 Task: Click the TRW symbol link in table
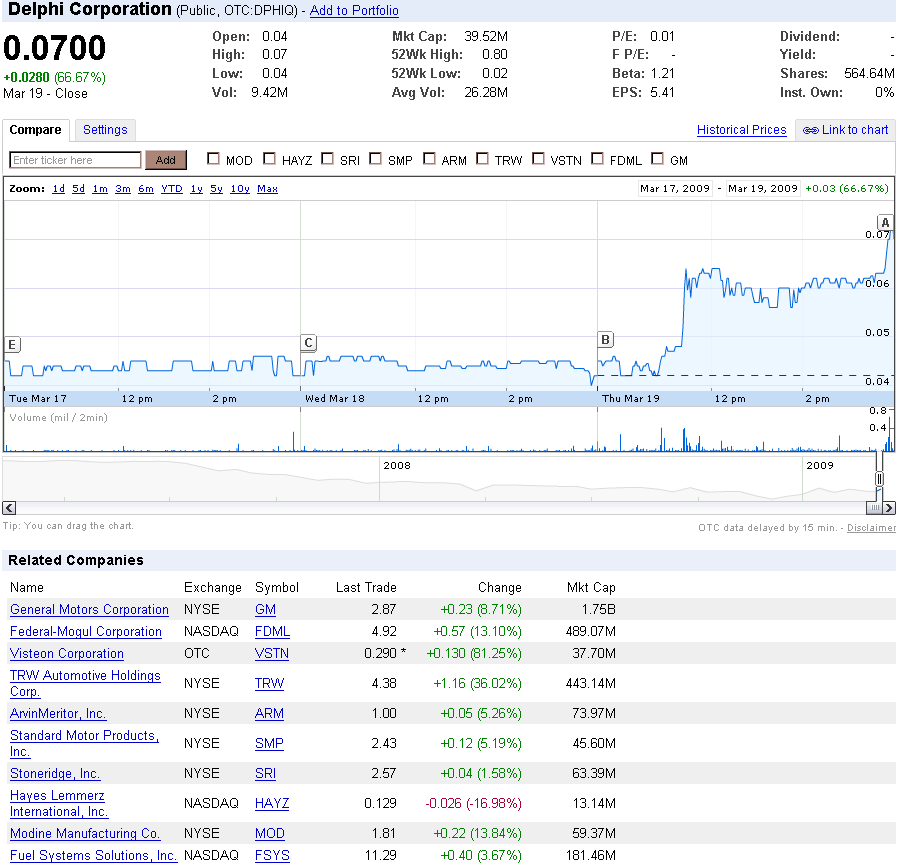[x=270, y=684]
